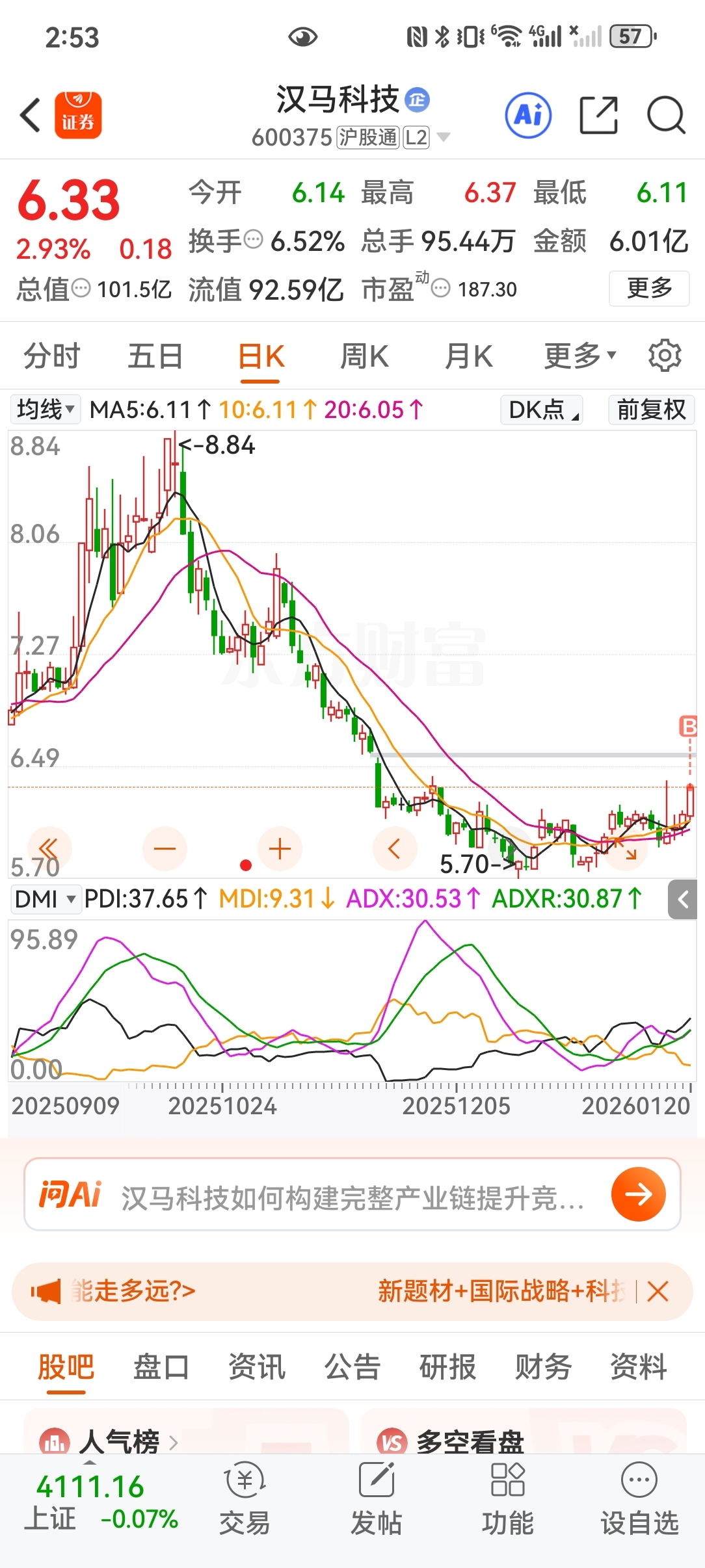
Task: Open the 资讯 tab
Action: (x=257, y=1366)
